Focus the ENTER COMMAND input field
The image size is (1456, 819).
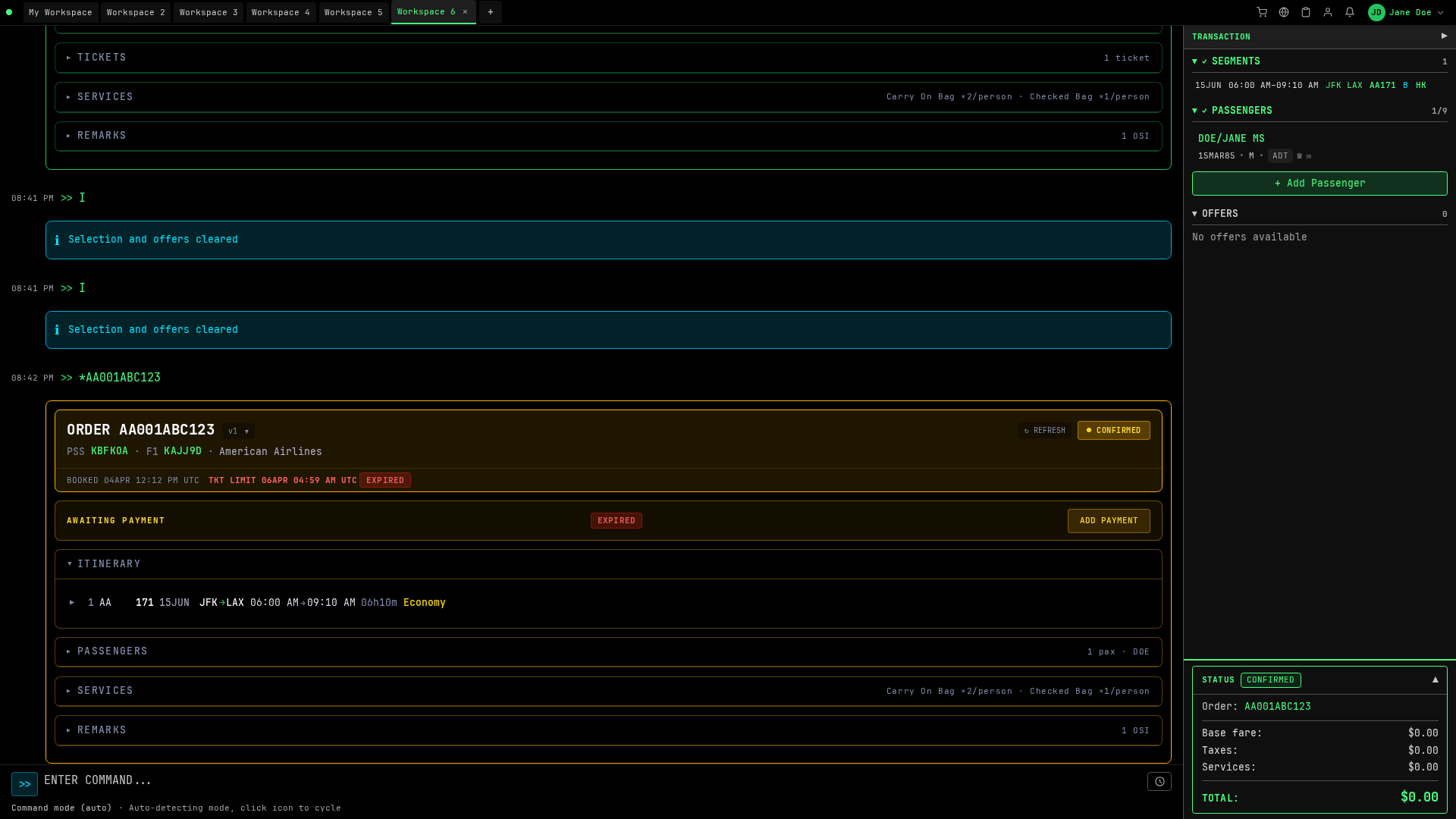coord(591,781)
